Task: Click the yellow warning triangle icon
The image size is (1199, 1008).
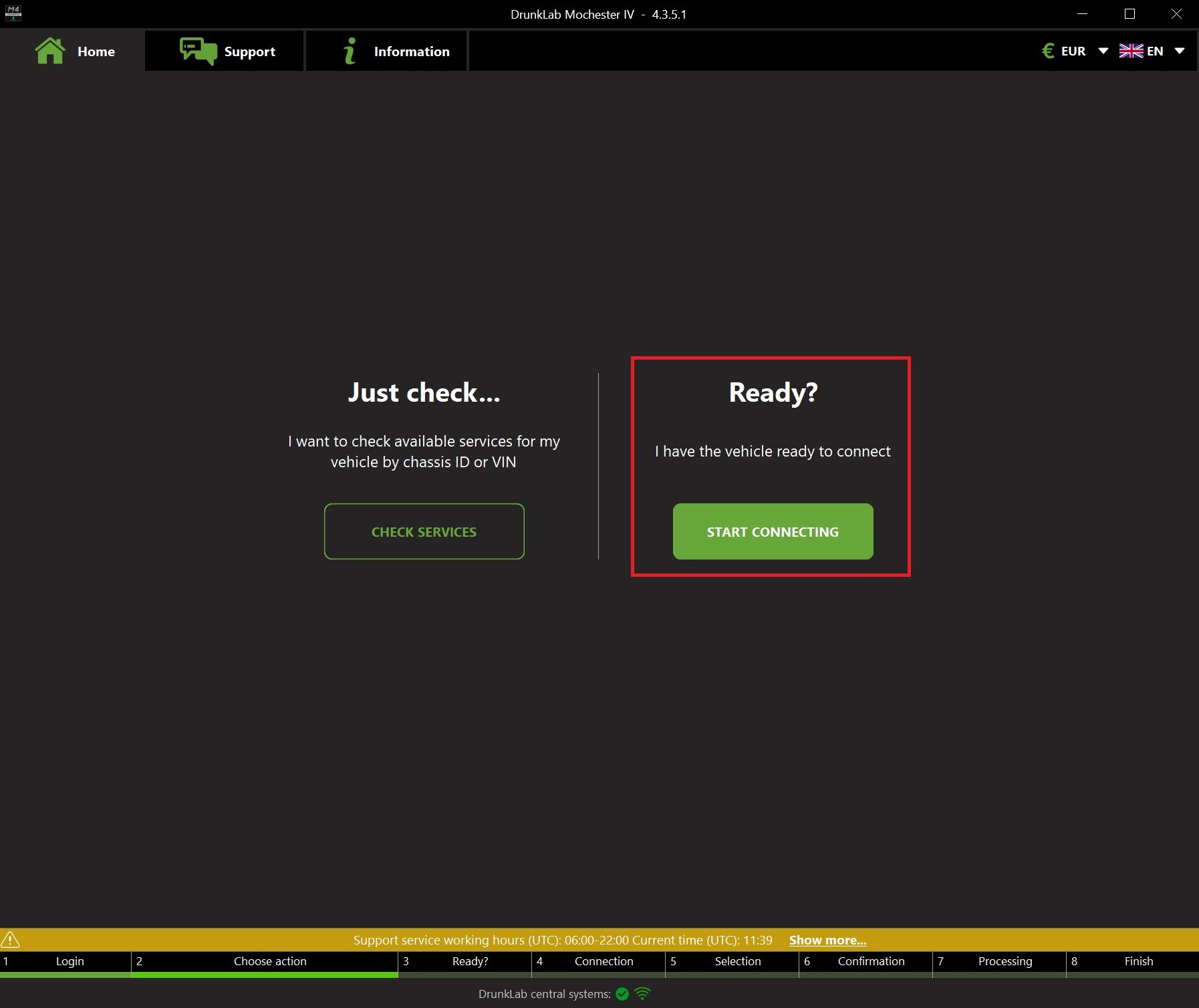Action: (11, 940)
